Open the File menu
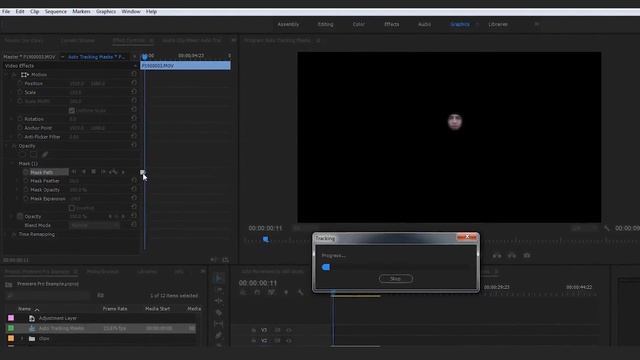The width and height of the screenshot is (640, 360). click(x=6, y=11)
